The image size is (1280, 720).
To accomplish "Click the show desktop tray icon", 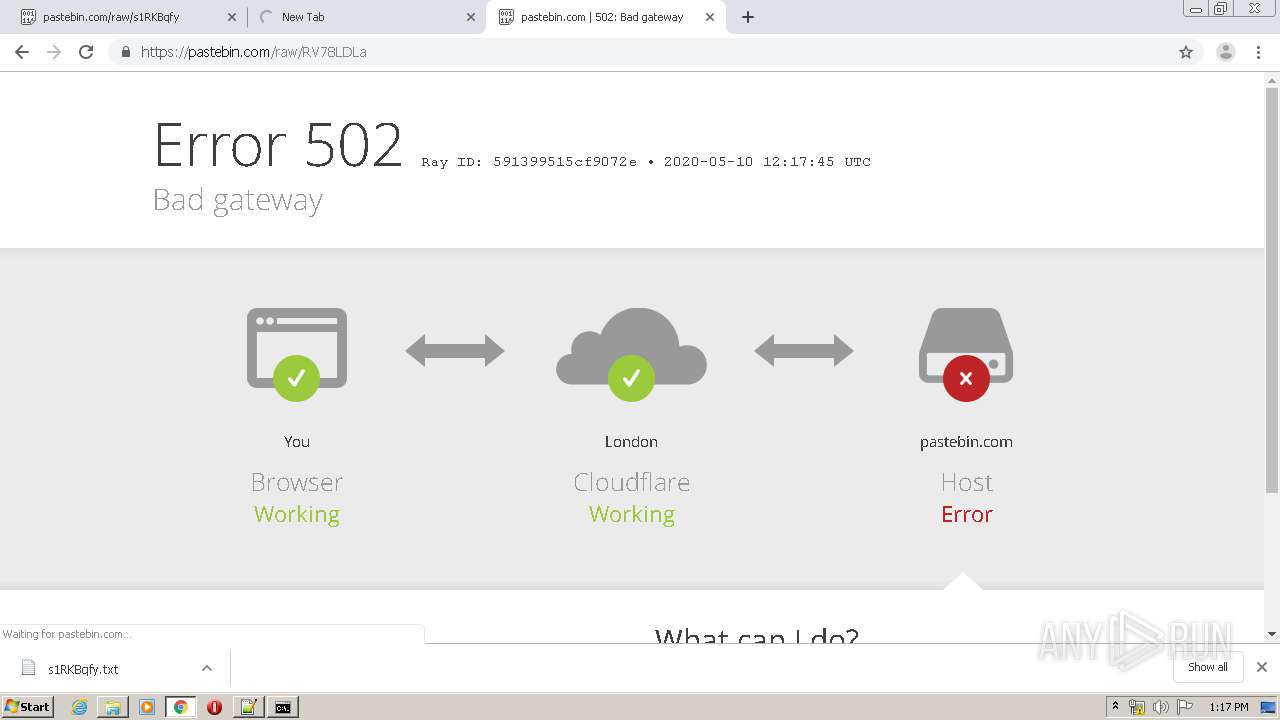I will tap(1269, 707).
